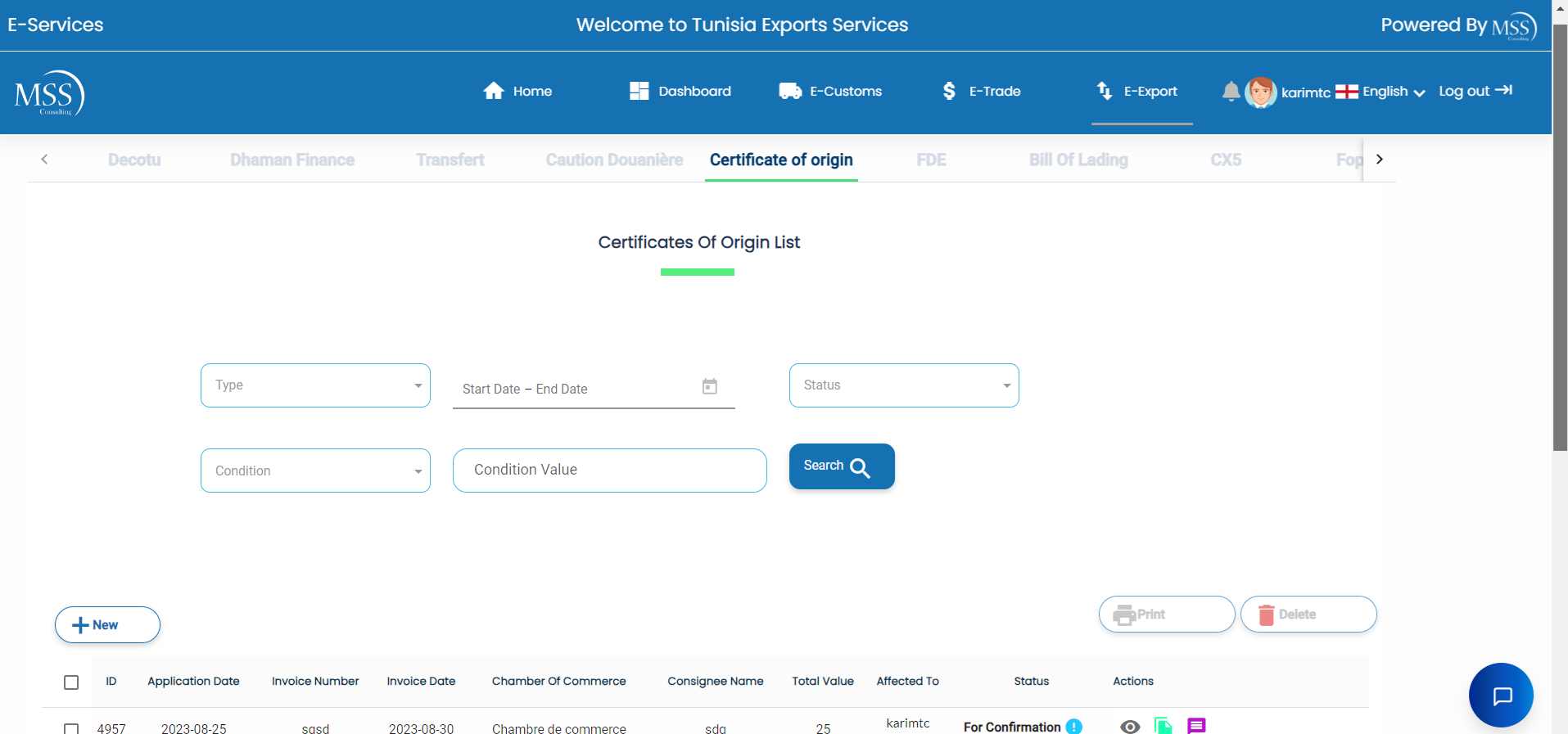Click the green copy icon in row 4957
Image resolution: width=1568 pixels, height=734 pixels.
coord(1163,726)
